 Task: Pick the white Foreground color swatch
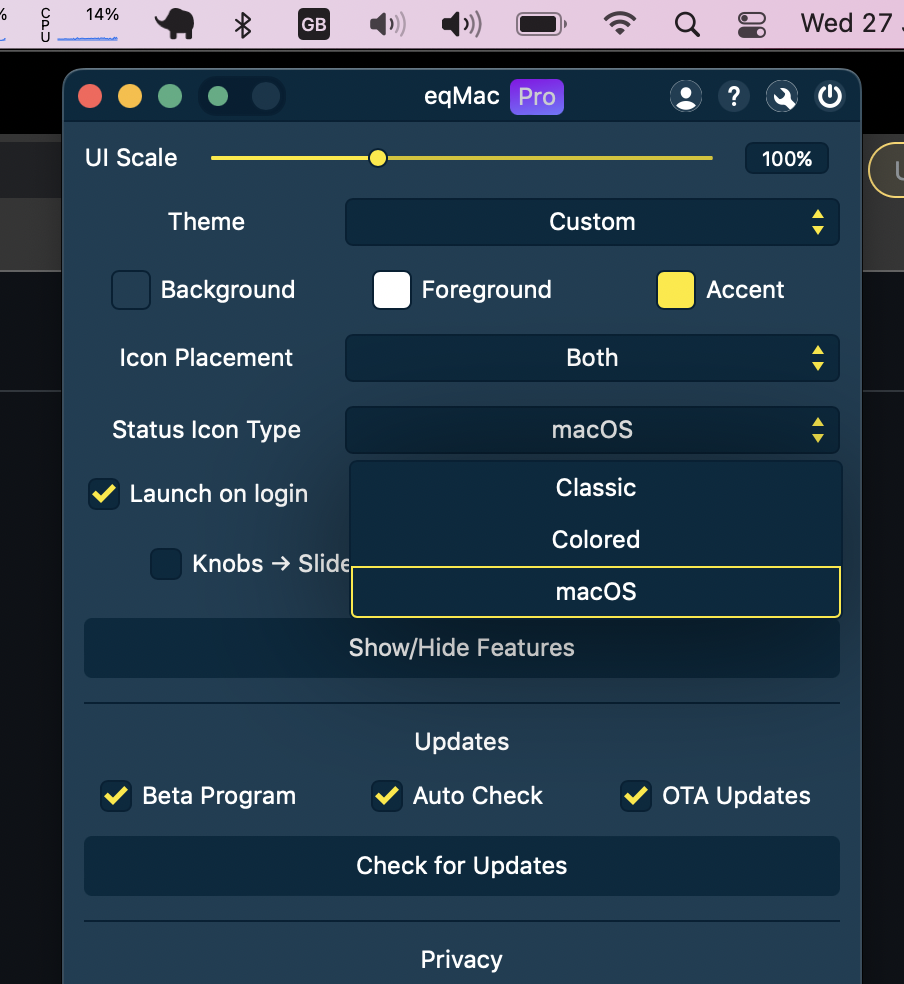click(392, 290)
